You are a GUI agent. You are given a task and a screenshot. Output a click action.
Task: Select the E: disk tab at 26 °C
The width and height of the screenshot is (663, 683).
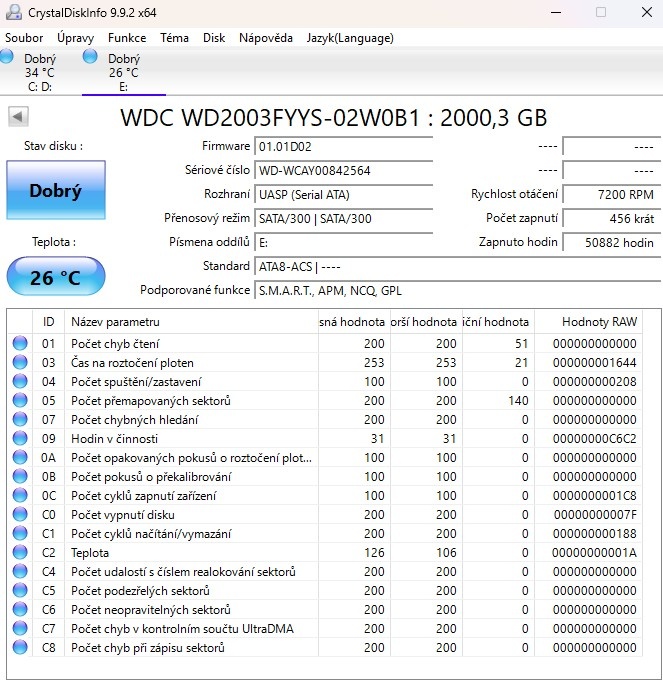tap(124, 72)
